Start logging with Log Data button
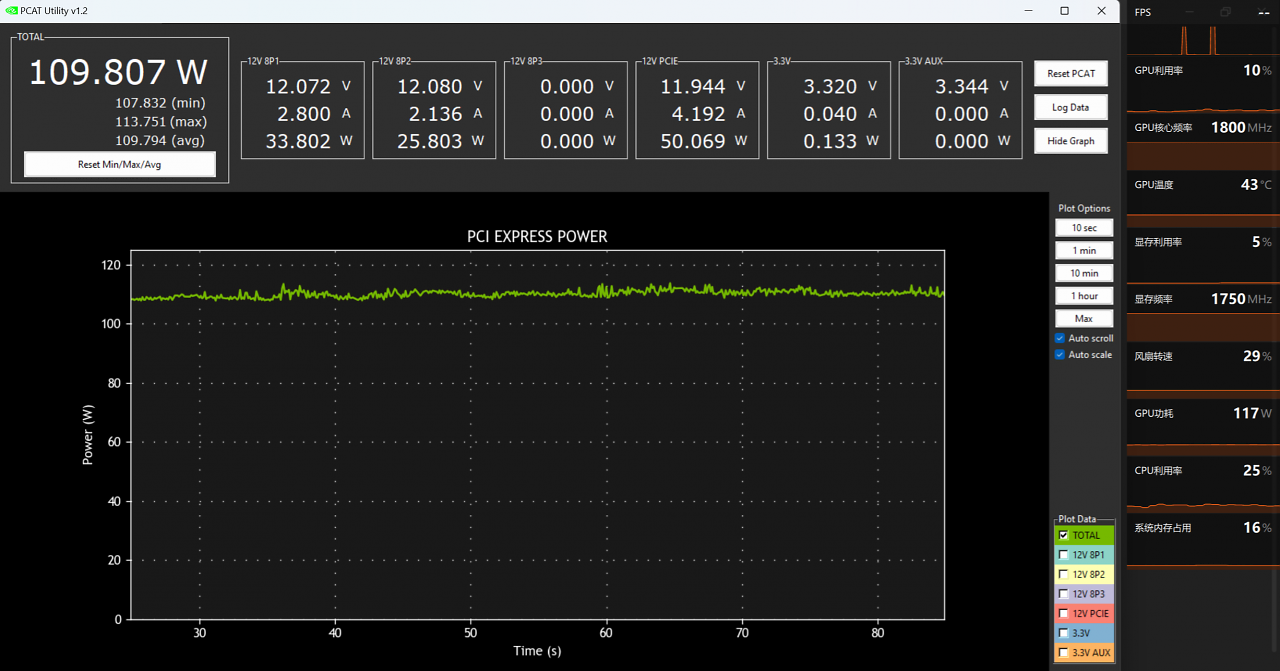 [x=1071, y=107]
